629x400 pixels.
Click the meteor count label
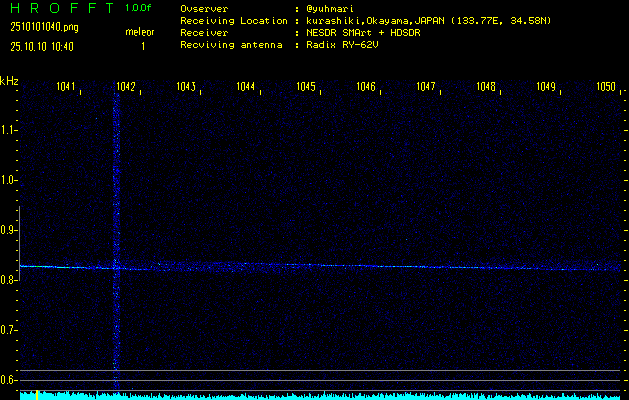click(140, 32)
